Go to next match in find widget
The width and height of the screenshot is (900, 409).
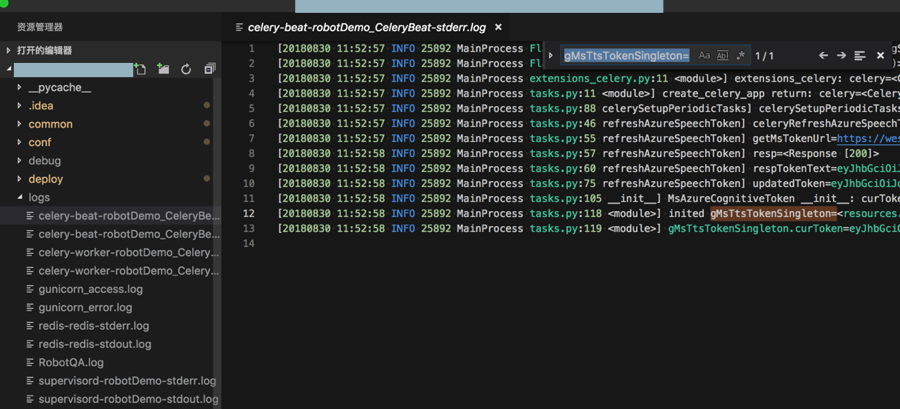click(841, 56)
